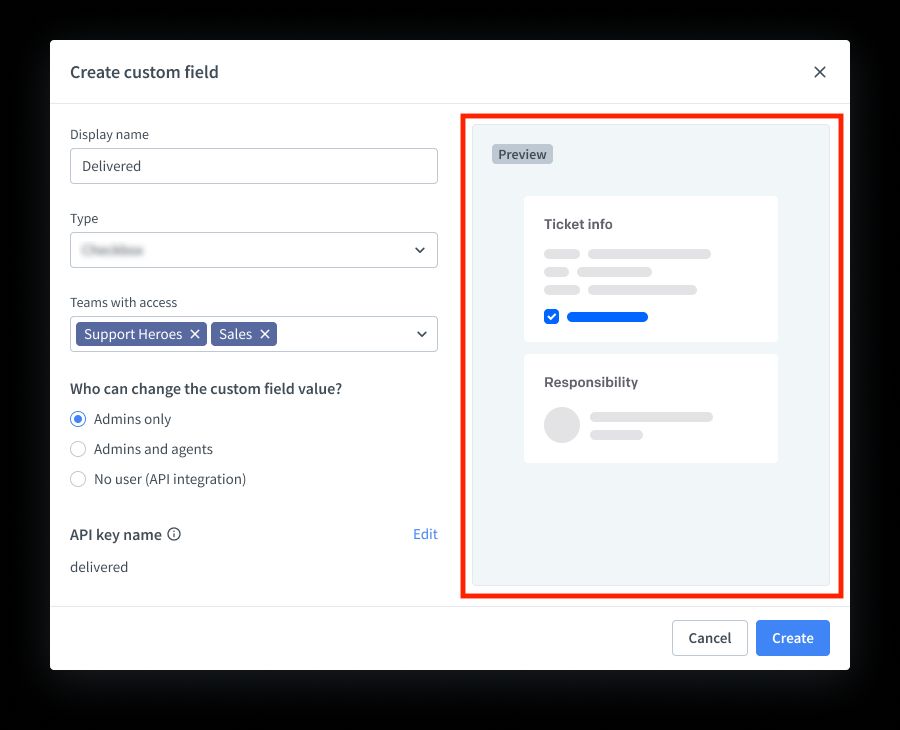Click the 'Who can change the custom field value?' heading
This screenshot has height=730, width=900.
[x=205, y=389]
